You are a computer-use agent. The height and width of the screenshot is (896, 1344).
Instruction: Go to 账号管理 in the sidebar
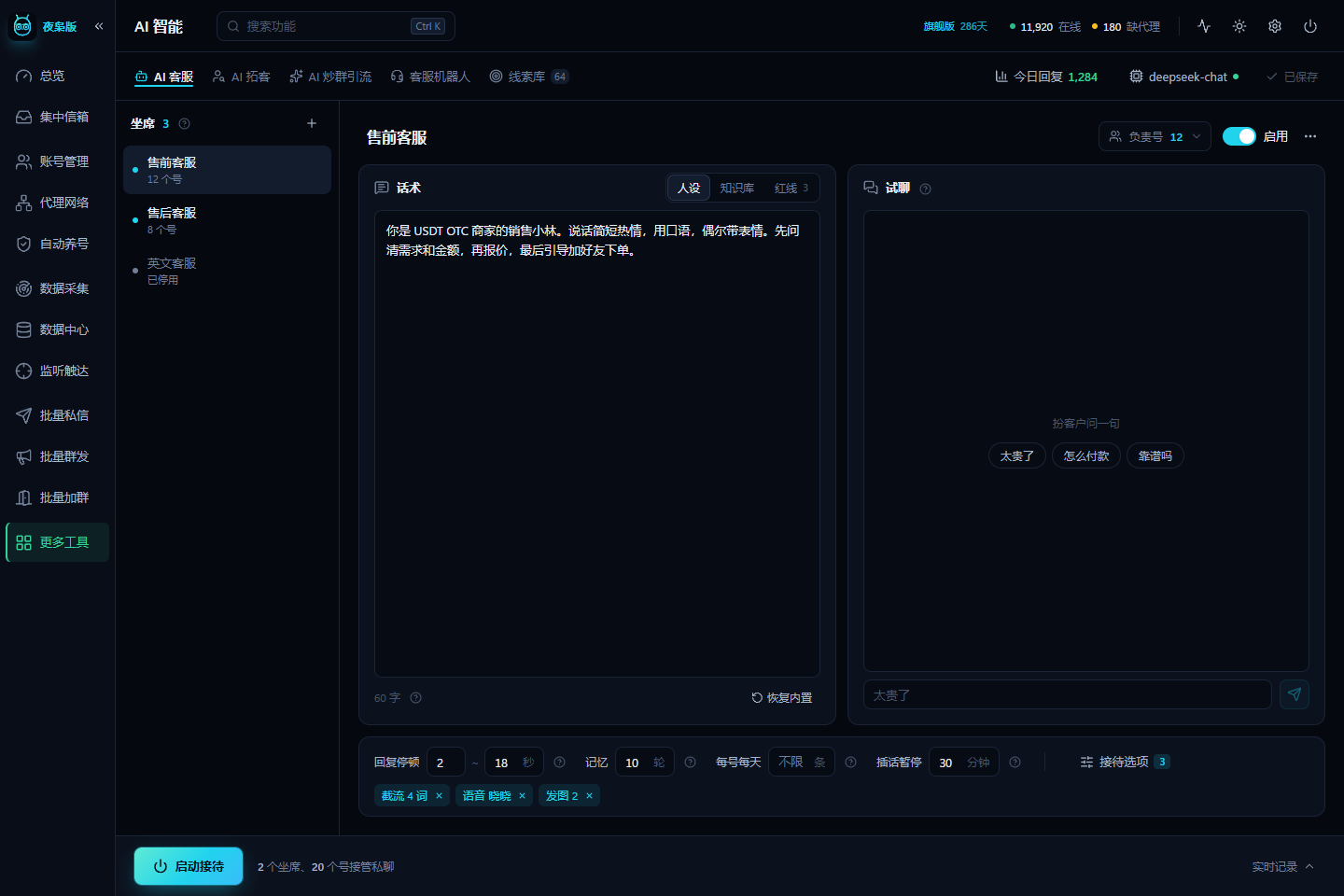[57, 161]
